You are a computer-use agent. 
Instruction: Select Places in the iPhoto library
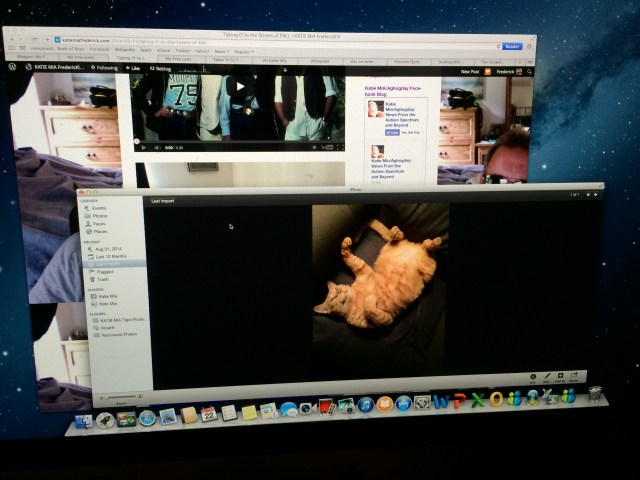101,232
